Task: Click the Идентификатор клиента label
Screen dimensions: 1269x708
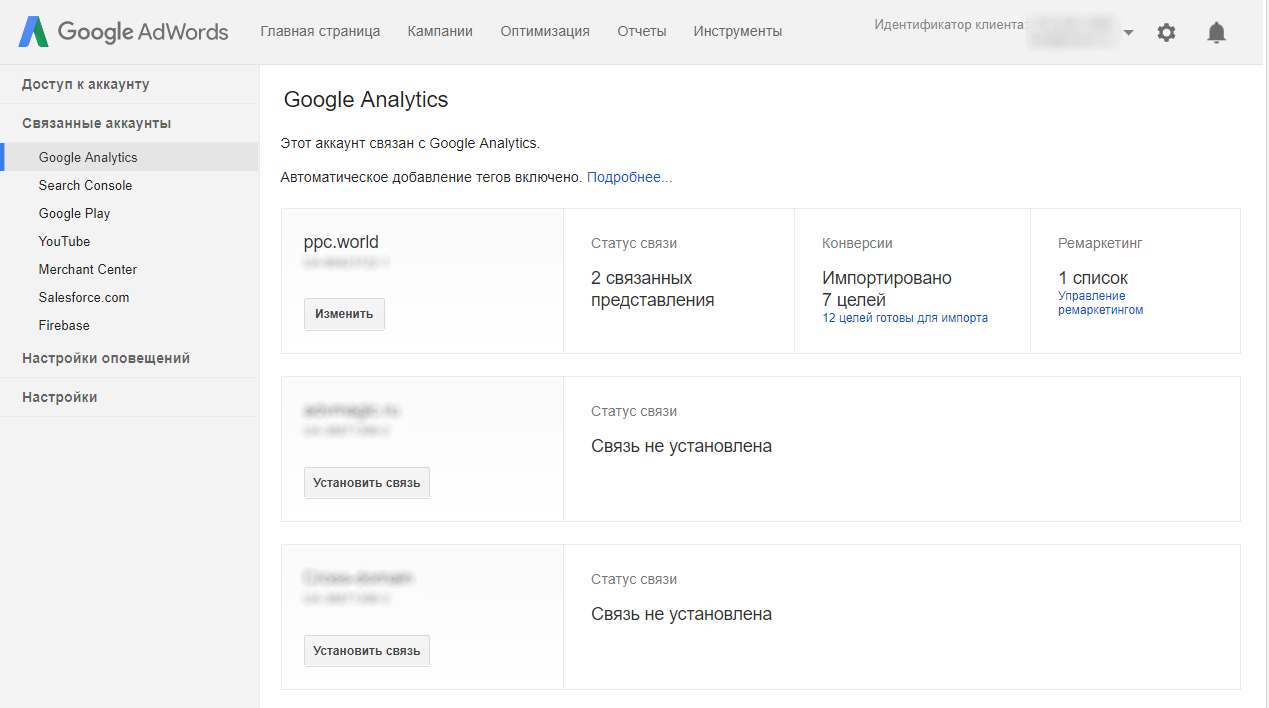Action: [949, 25]
